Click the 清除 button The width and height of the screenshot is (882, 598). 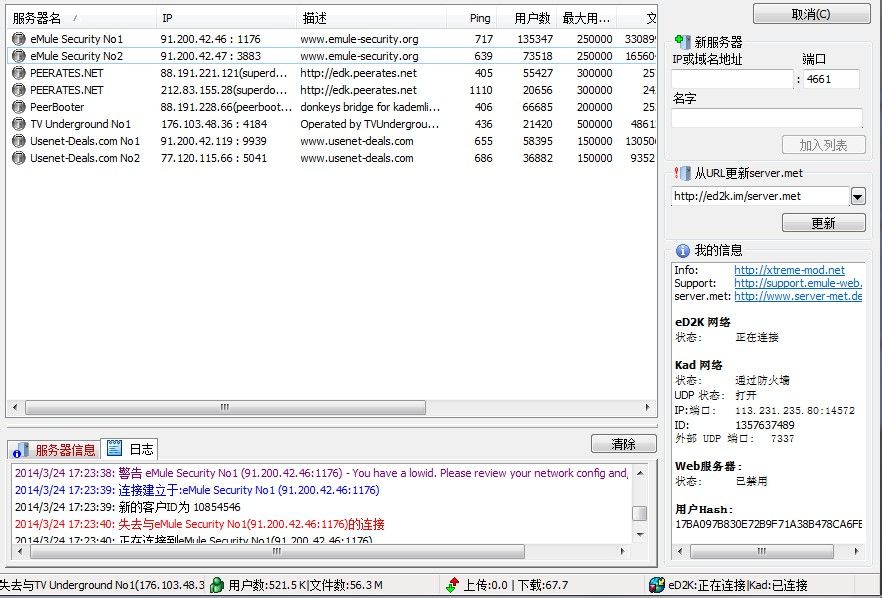623,444
